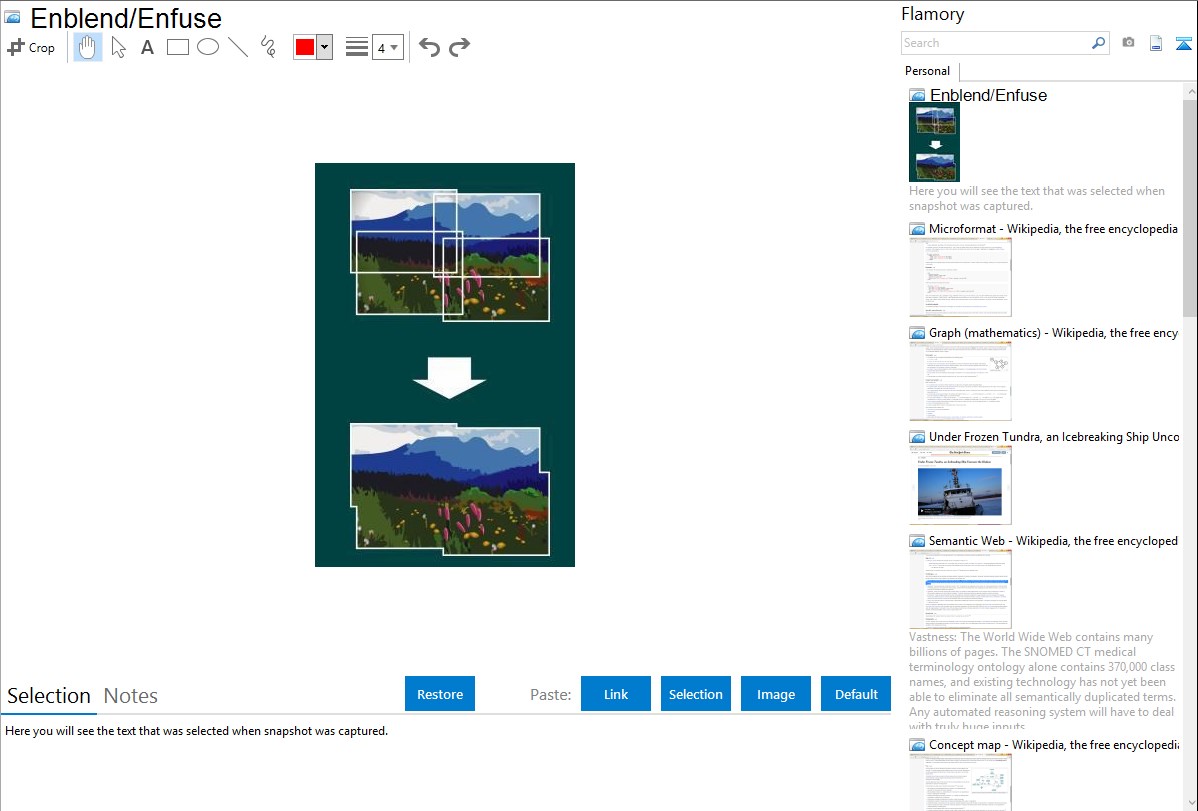Viewport: 1198px width, 811px height.
Task: Click the Enblend/Enfuse title icon
Action: click(x=13, y=17)
